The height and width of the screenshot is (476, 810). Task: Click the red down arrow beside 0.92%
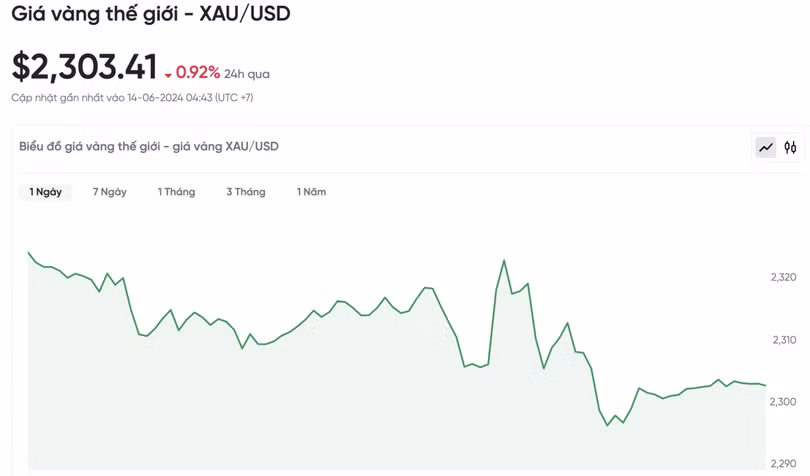click(168, 74)
